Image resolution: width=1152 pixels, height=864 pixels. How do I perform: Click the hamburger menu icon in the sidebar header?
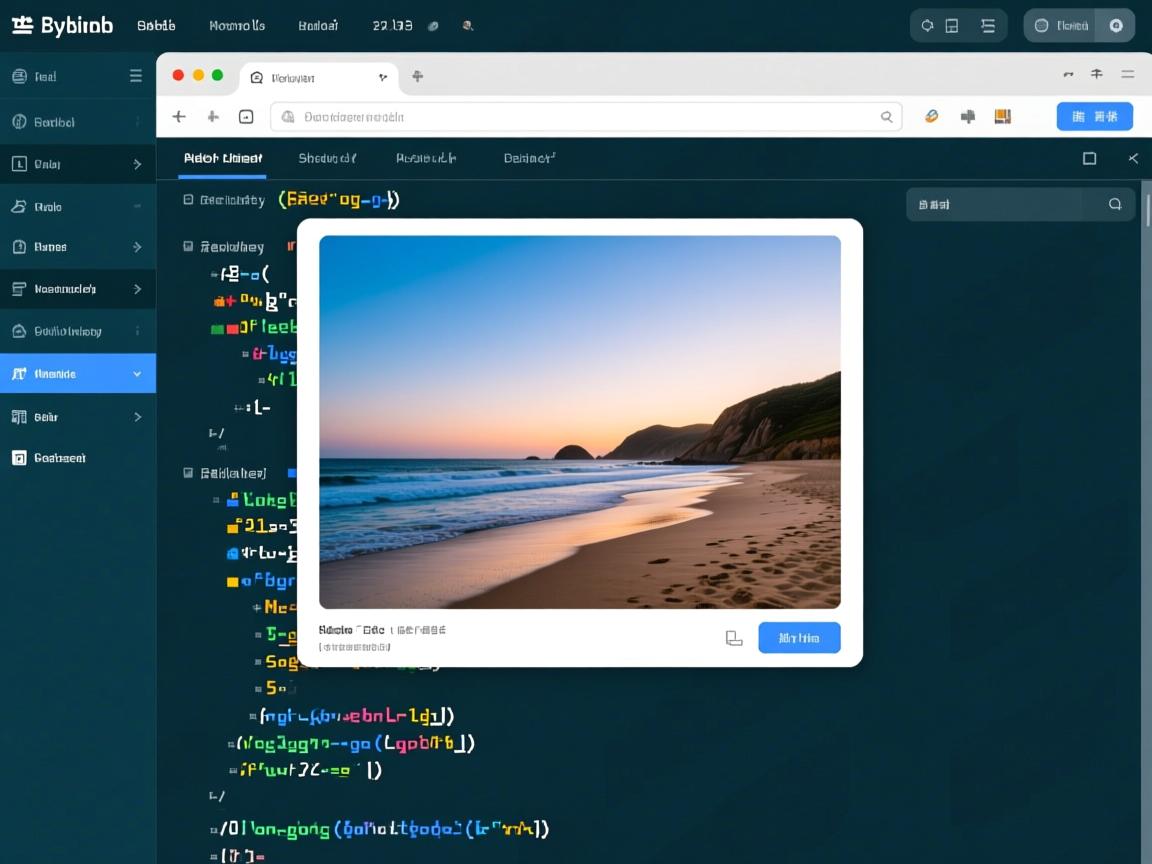136,76
